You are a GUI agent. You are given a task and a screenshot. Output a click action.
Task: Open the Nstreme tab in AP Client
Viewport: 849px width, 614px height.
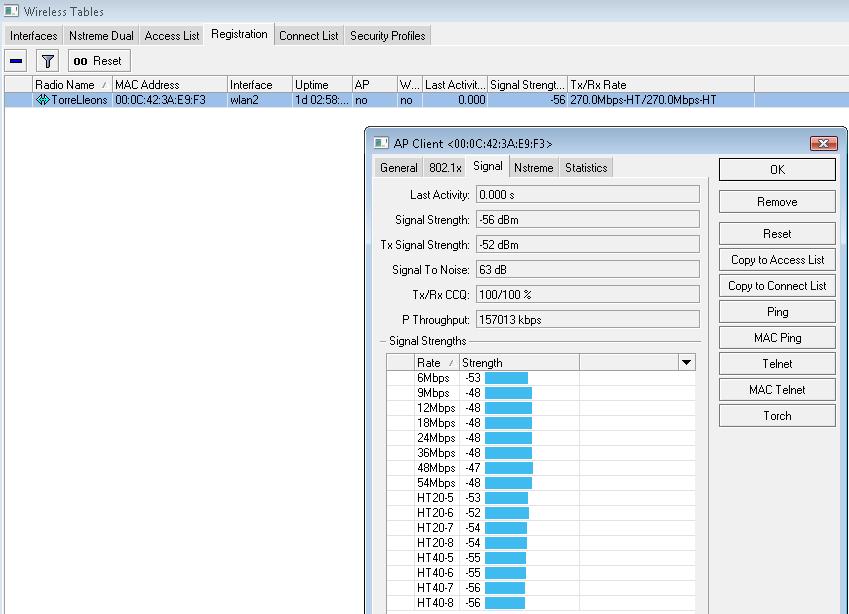[x=534, y=167]
